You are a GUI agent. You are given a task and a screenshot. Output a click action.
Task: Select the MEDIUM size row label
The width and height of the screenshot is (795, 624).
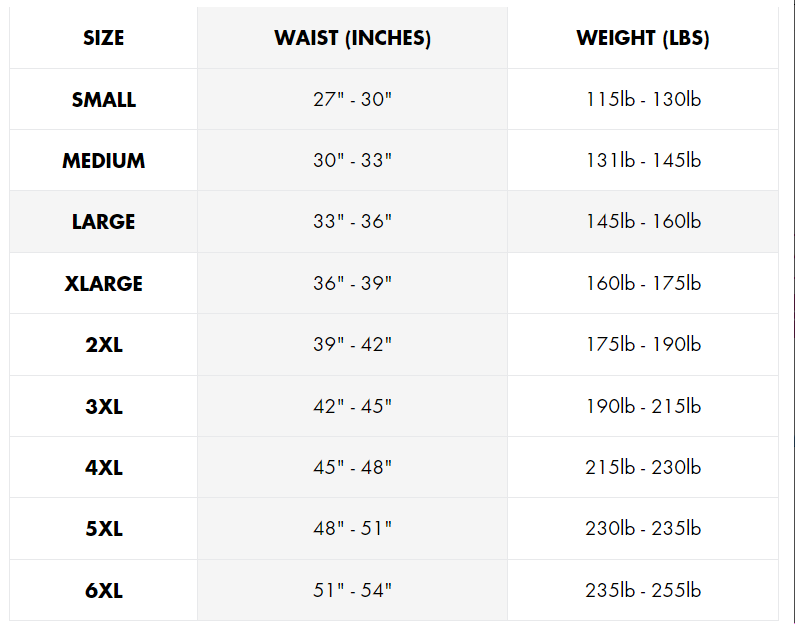pyautogui.click(x=104, y=161)
